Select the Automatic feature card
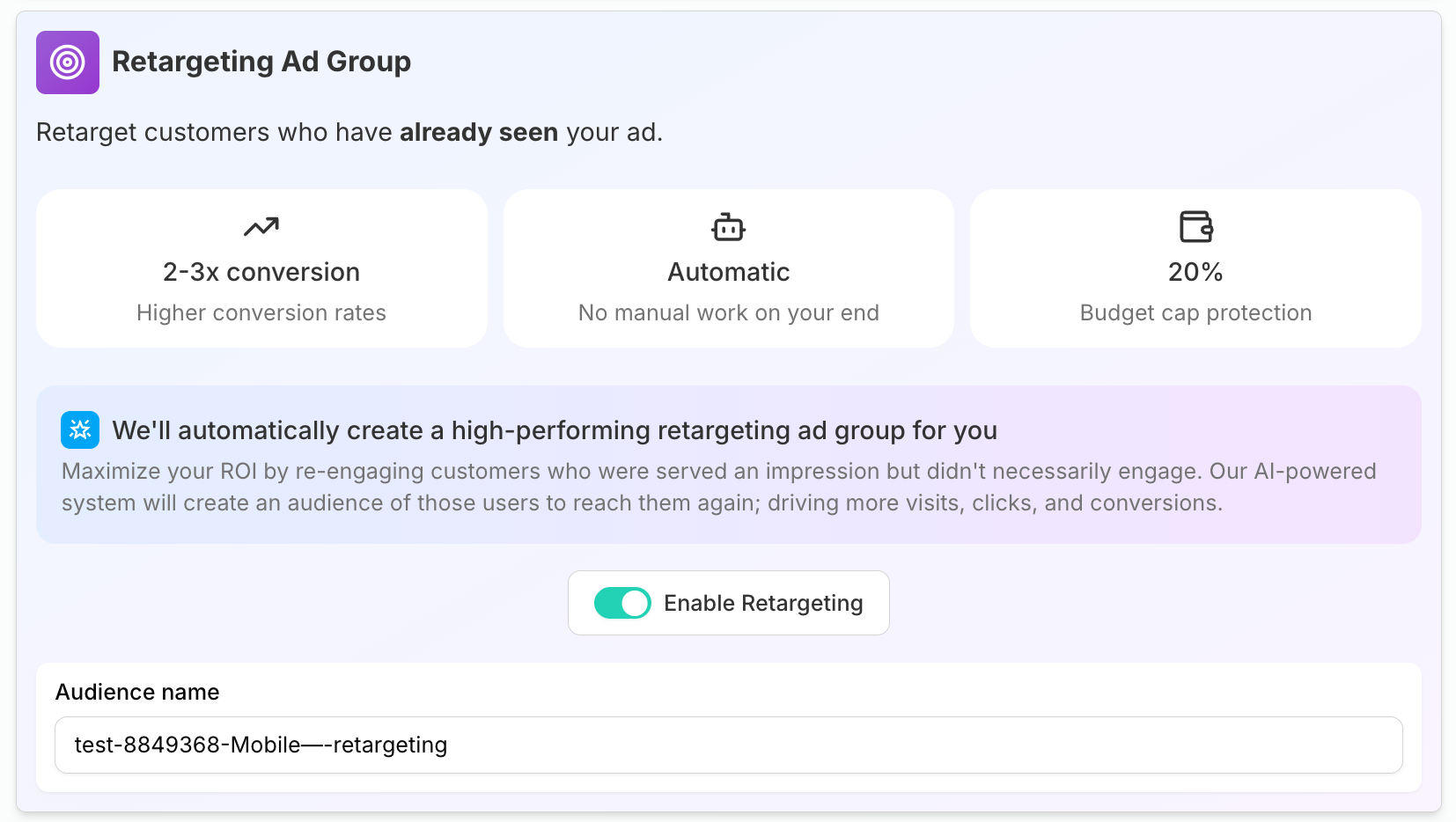The height and width of the screenshot is (822, 1456). 728,268
